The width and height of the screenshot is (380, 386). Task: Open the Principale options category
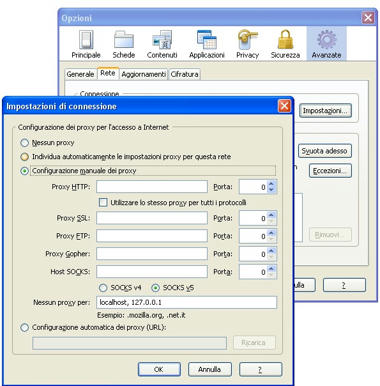pyautogui.click(x=86, y=44)
